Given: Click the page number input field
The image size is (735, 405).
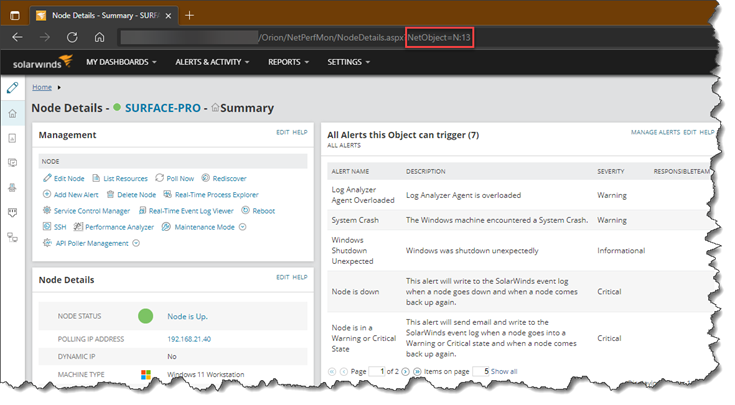Looking at the screenshot, I should pos(377,371).
